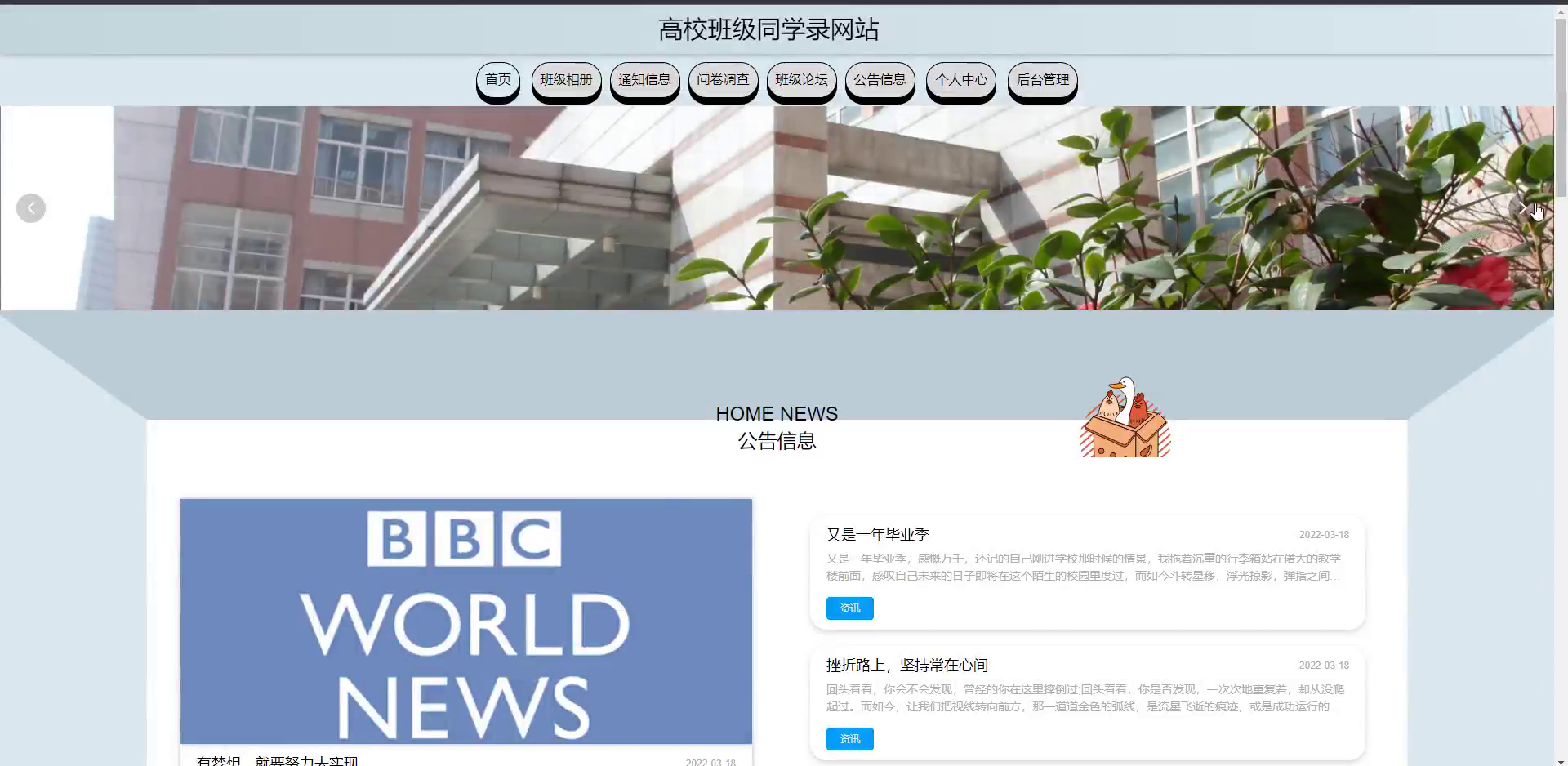This screenshot has width=1568, height=766.
Task: Click the 2022-03-18 date on 挫折路上 card
Action: (1324, 666)
